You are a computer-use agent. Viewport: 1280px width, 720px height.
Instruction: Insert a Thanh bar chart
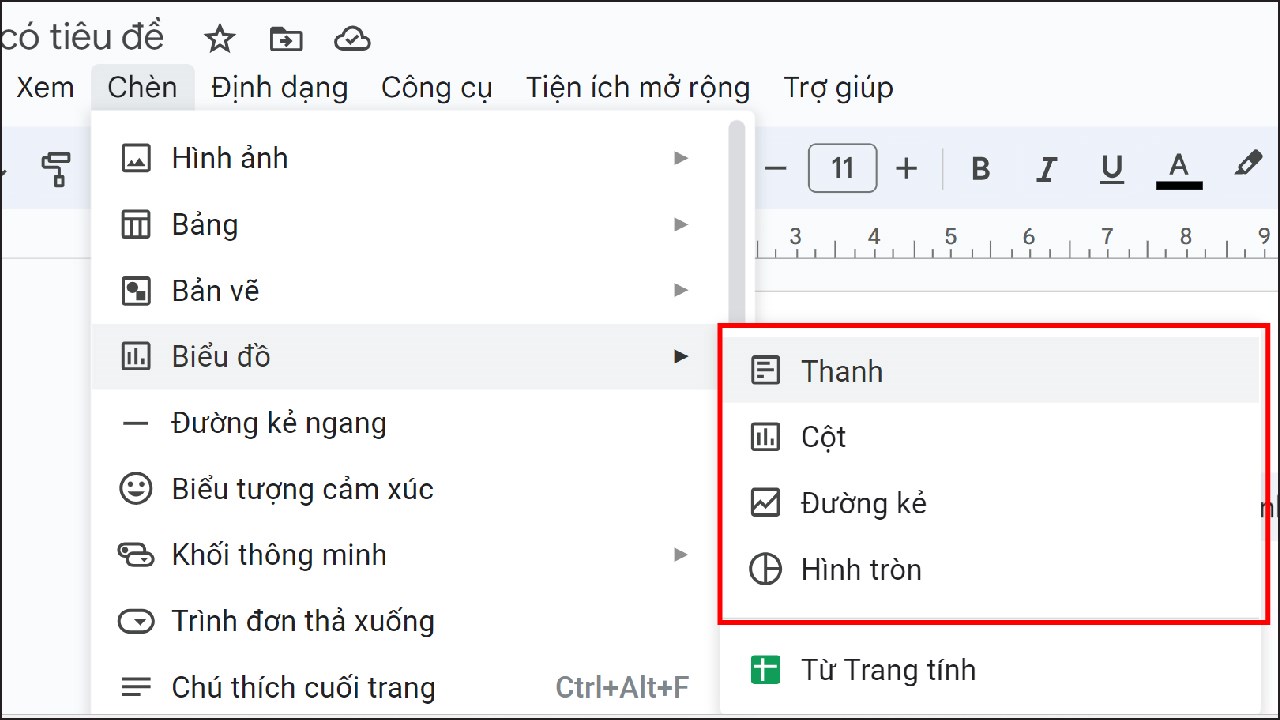point(990,371)
